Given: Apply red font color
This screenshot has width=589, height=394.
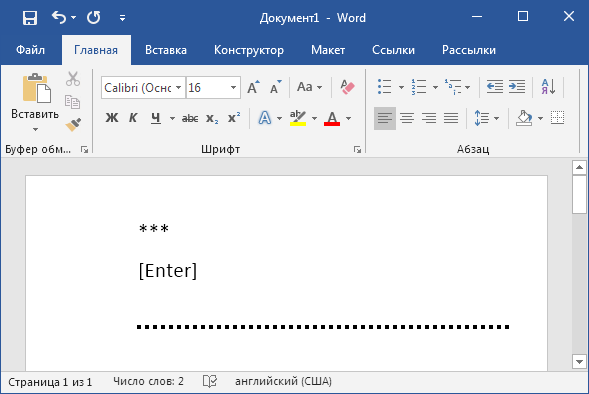Looking at the screenshot, I should pyautogui.click(x=332, y=118).
